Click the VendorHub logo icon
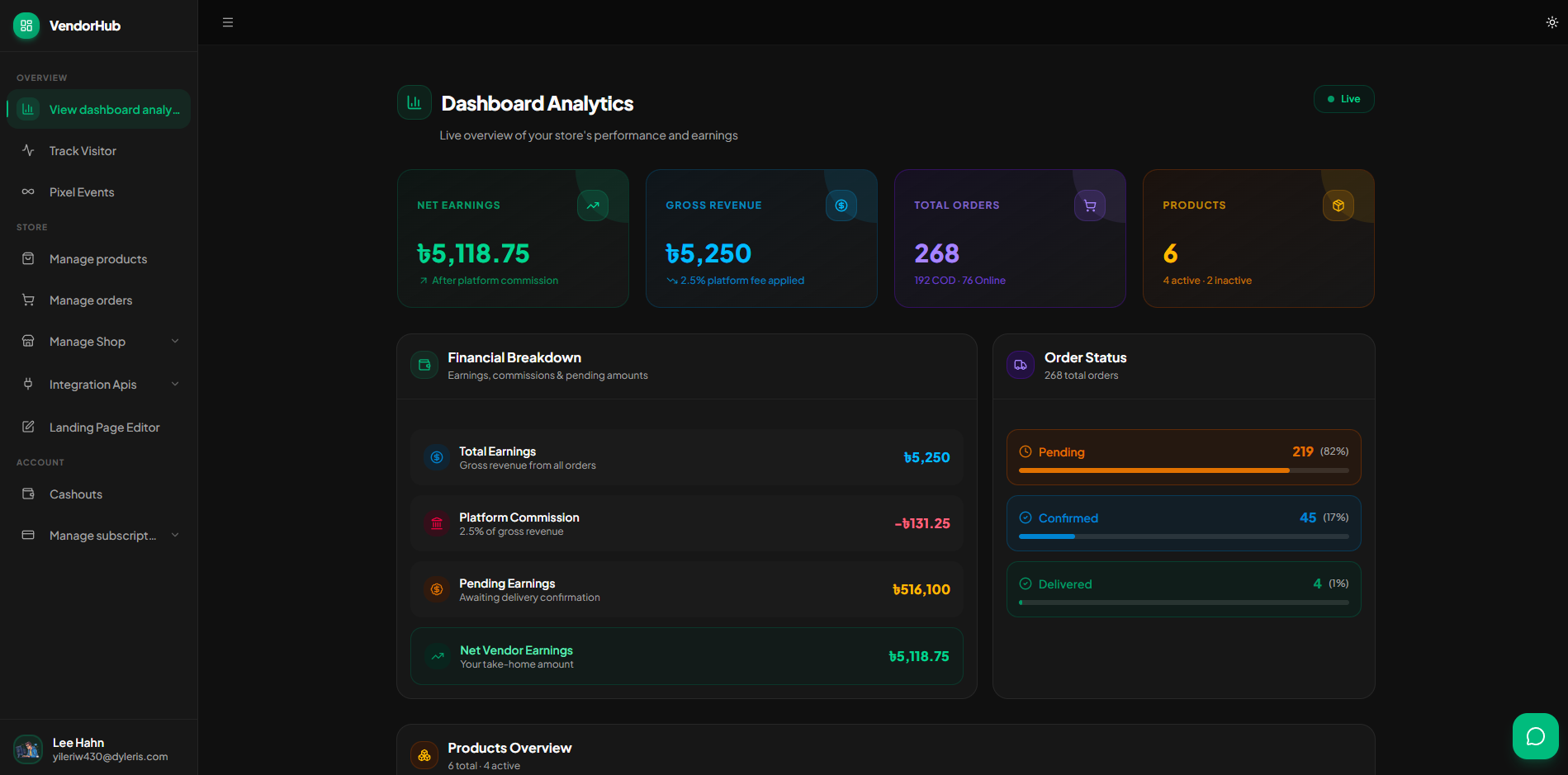This screenshot has width=1568, height=775. [26, 26]
